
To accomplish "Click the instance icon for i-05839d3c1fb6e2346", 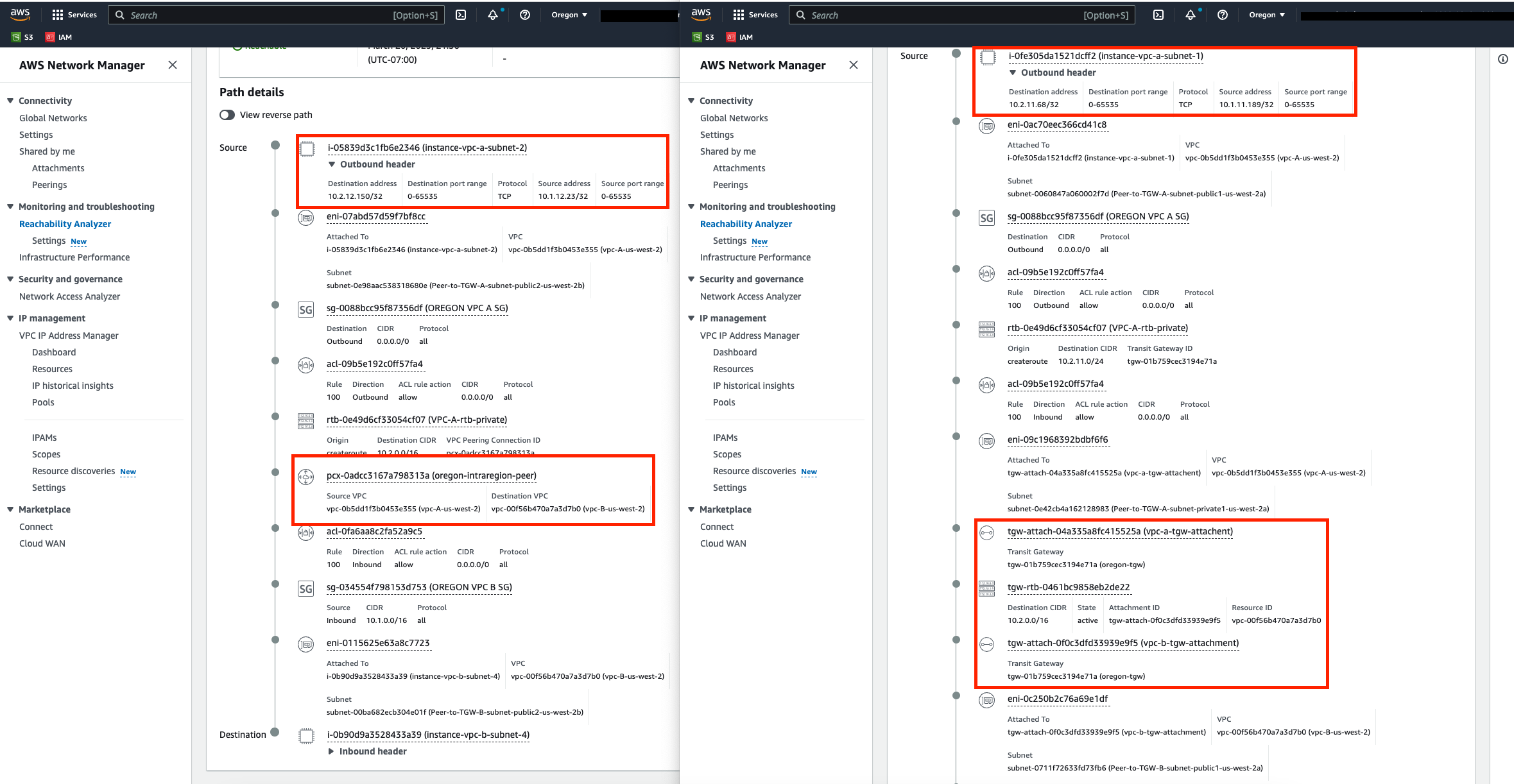I will click(x=308, y=148).
